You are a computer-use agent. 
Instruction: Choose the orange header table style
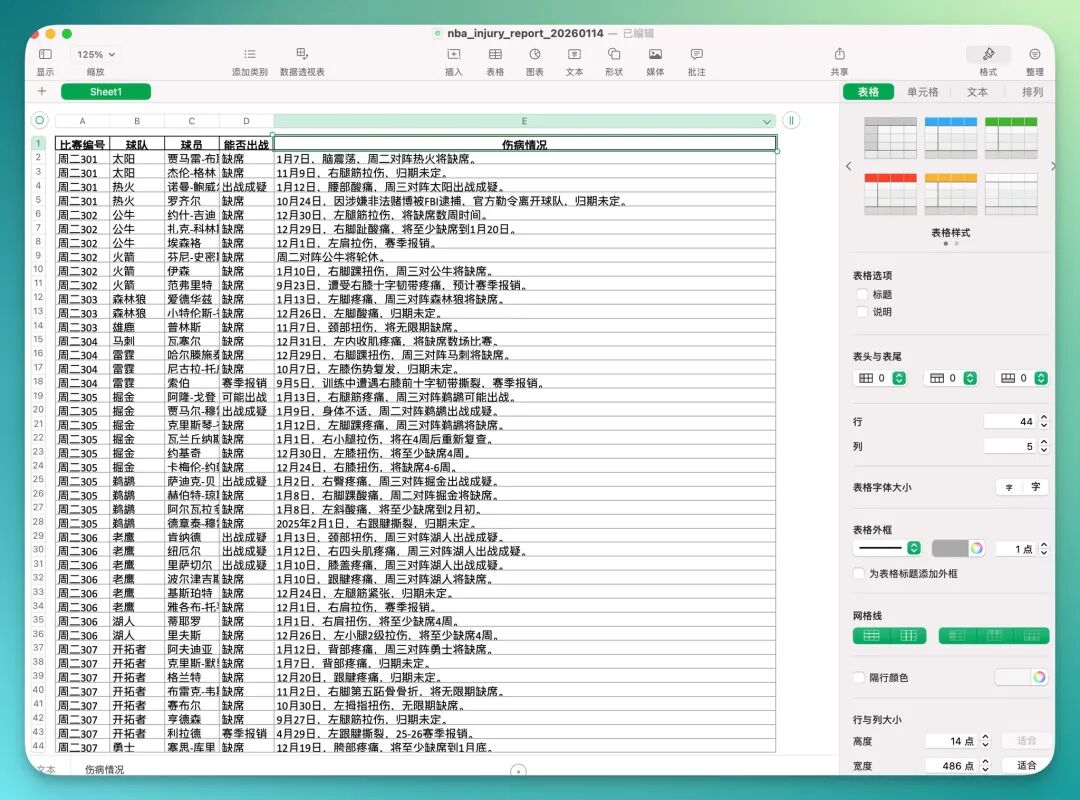[951, 194]
